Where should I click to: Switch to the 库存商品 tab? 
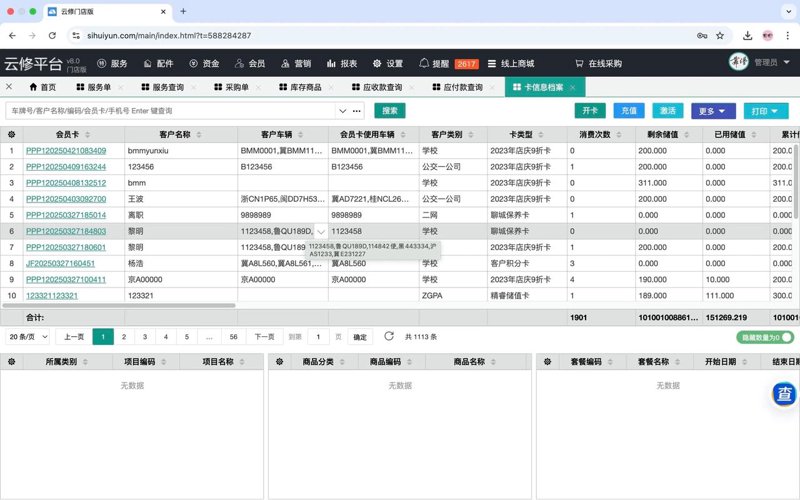pos(301,87)
